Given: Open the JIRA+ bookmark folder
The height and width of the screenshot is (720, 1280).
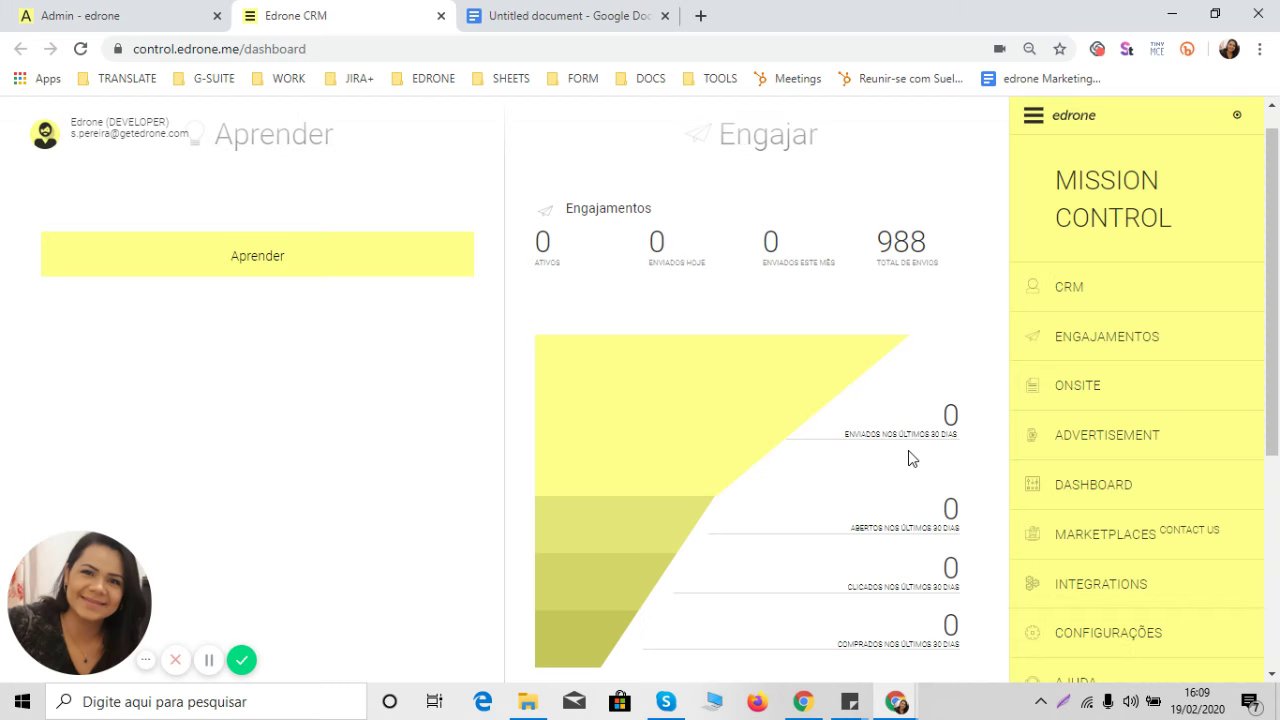Looking at the screenshot, I should [x=349, y=78].
